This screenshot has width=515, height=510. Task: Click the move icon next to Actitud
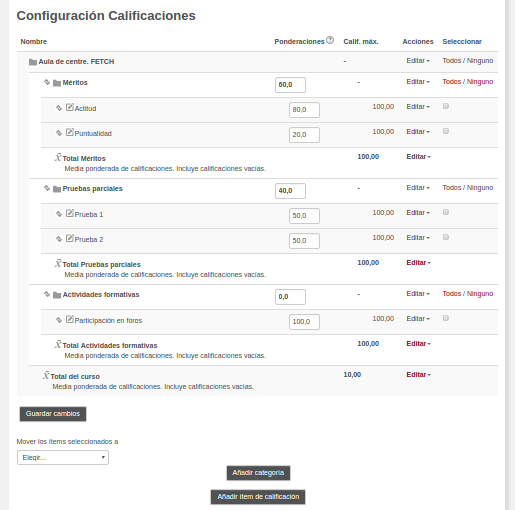click(59, 108)
